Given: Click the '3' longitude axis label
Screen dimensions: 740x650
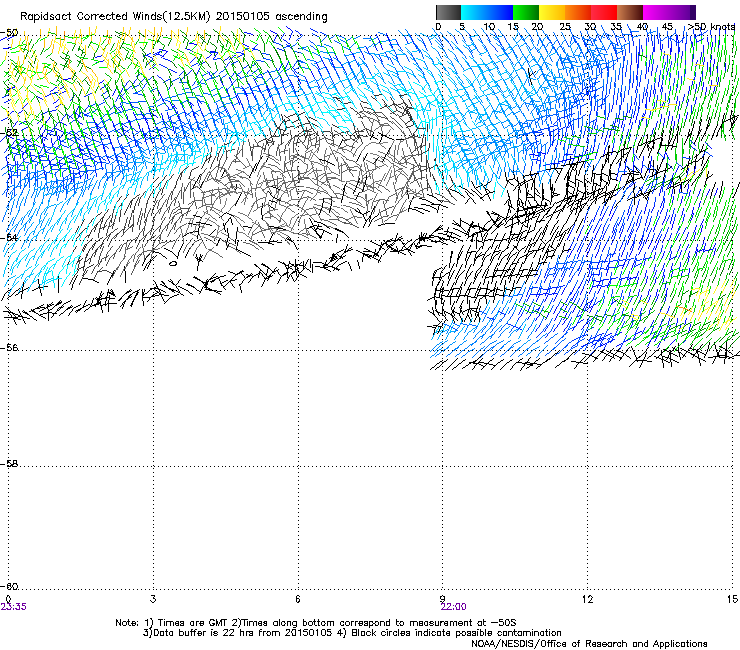Looking at the screenshot, I should coord(153,599).
